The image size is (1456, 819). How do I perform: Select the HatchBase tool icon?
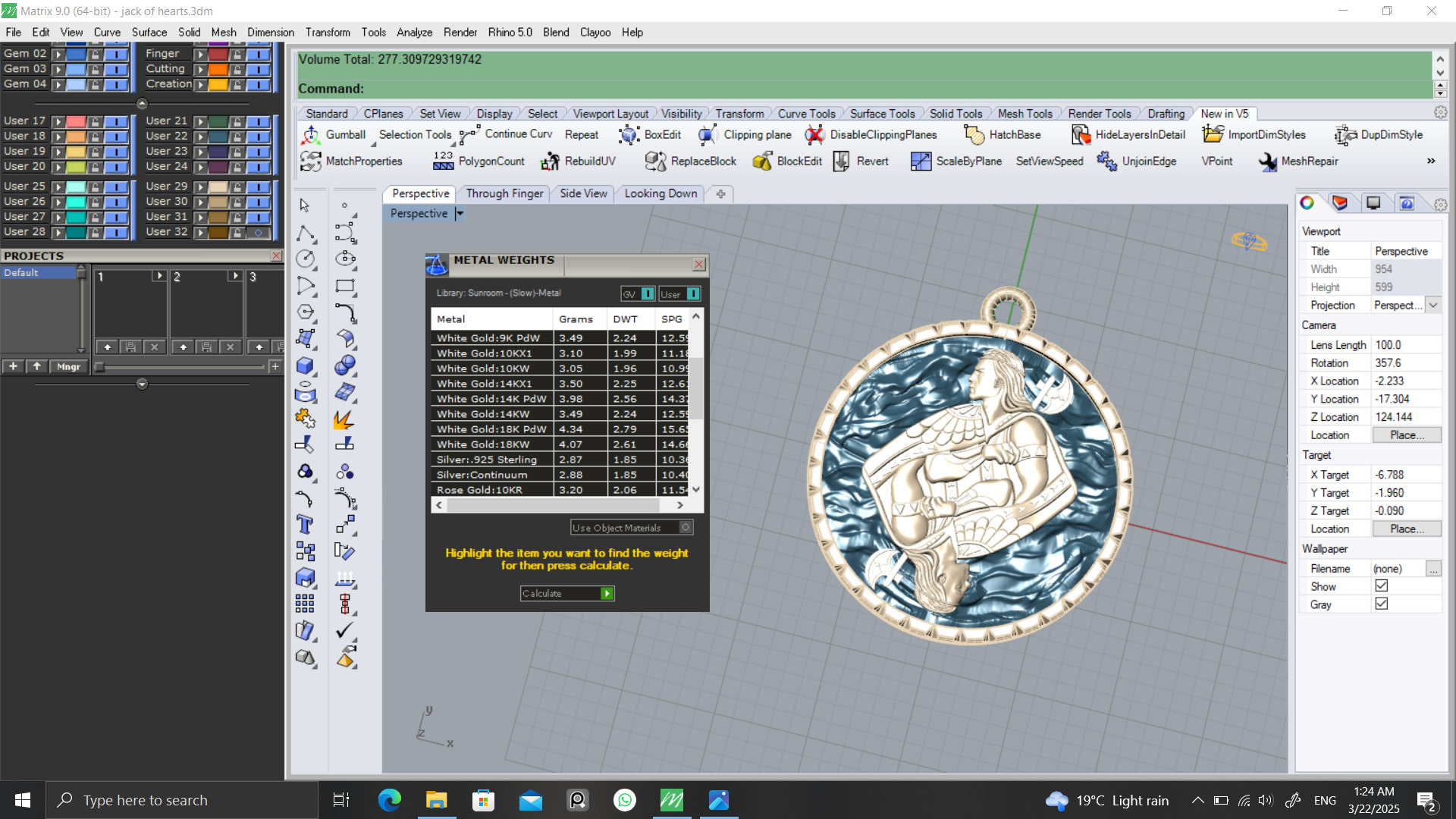coord(974,135)
